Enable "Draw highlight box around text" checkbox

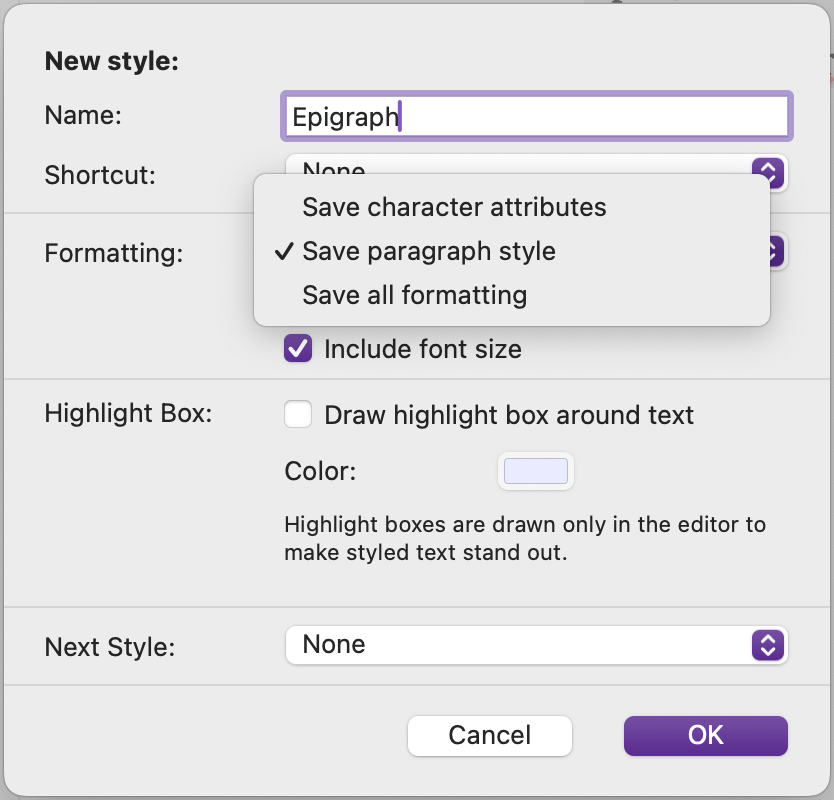(x=298, y=415)
